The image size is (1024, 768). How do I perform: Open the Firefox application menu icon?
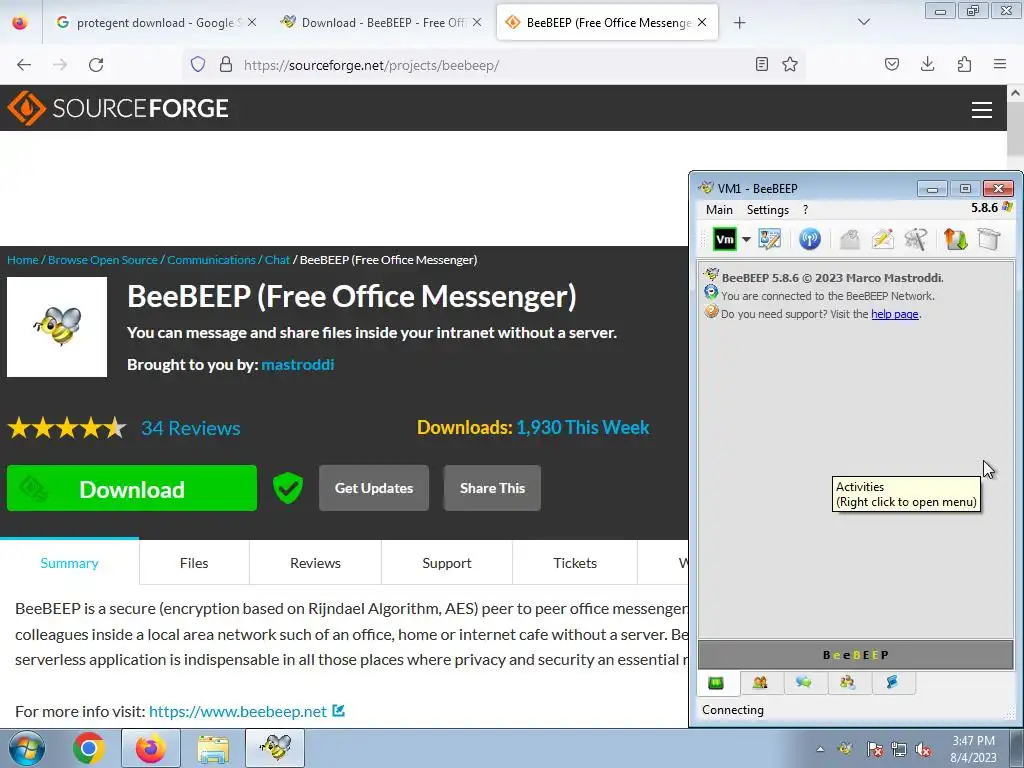[1000, 64]
